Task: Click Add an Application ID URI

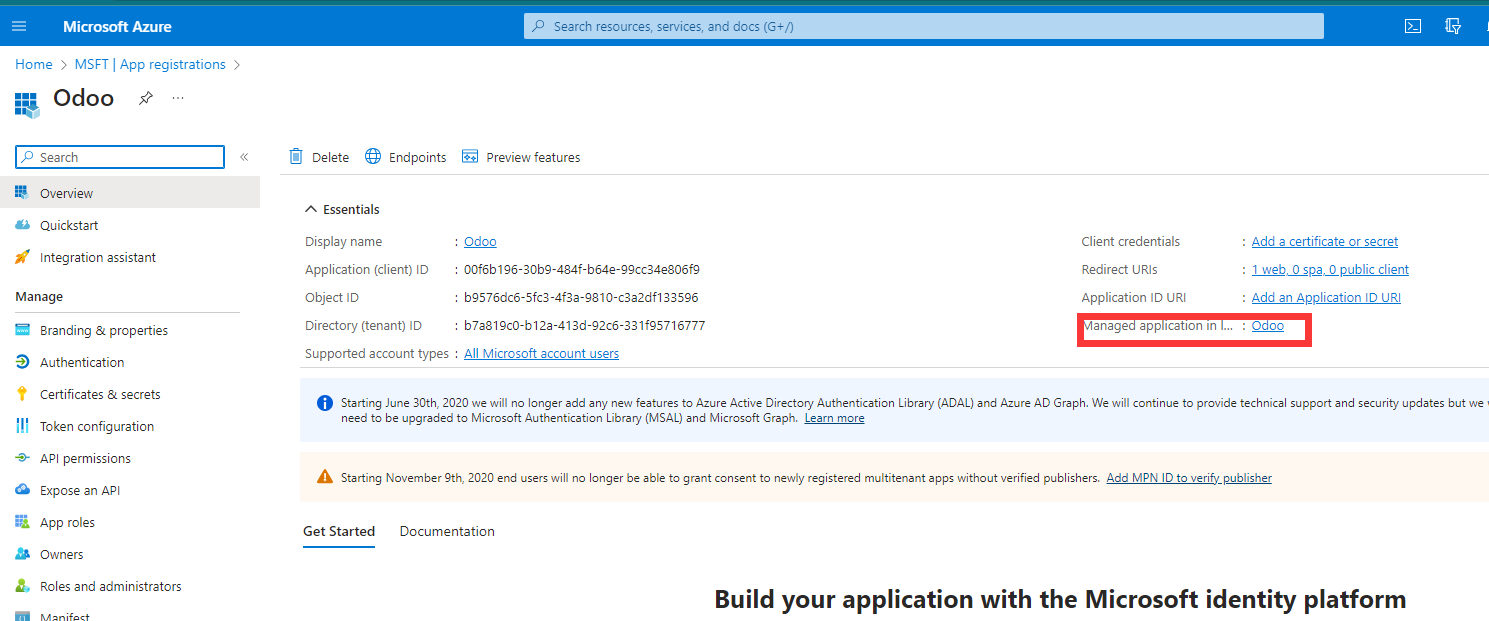Action: tap(1326, 297)
